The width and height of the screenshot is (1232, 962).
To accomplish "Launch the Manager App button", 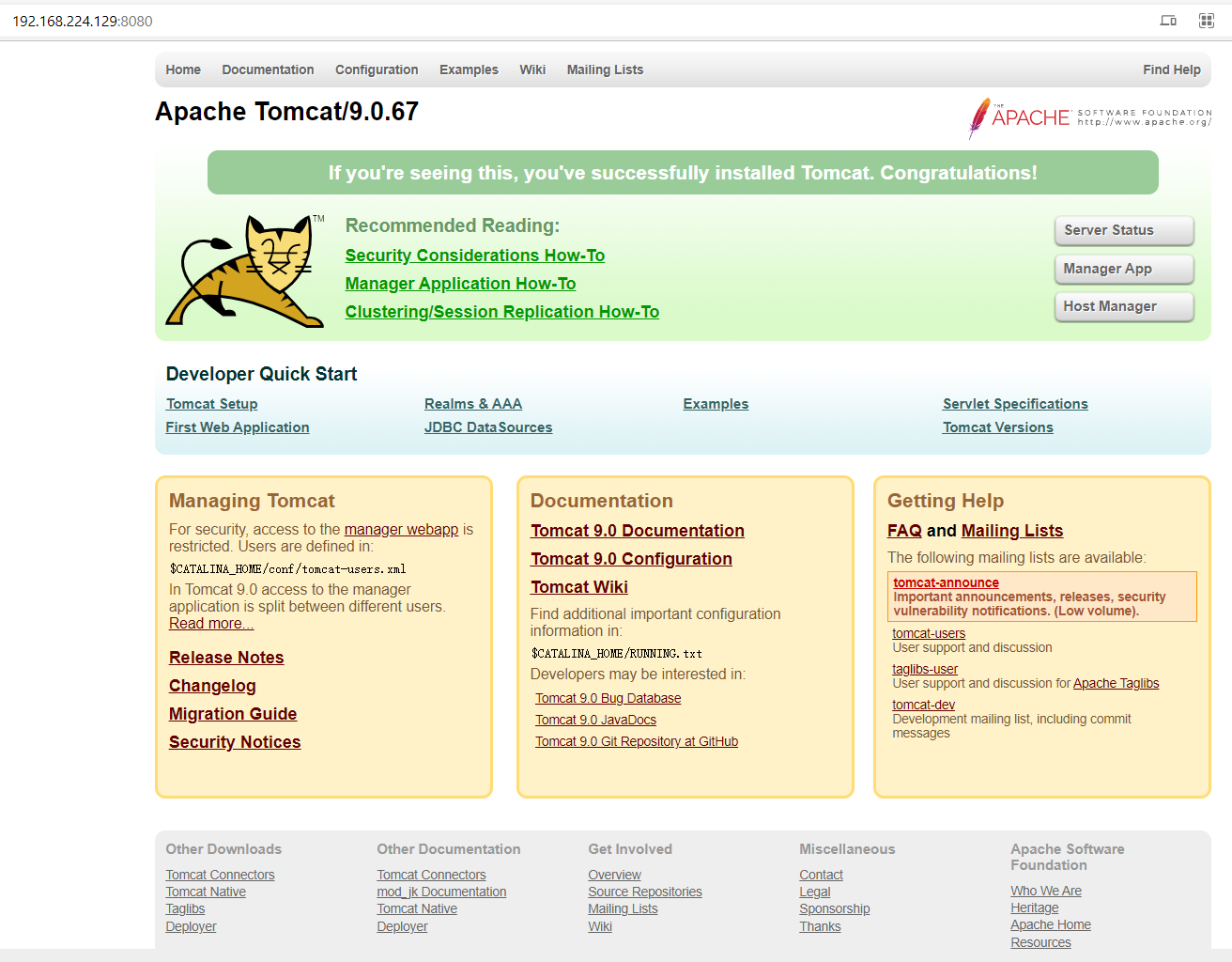I will (1124, 269).
